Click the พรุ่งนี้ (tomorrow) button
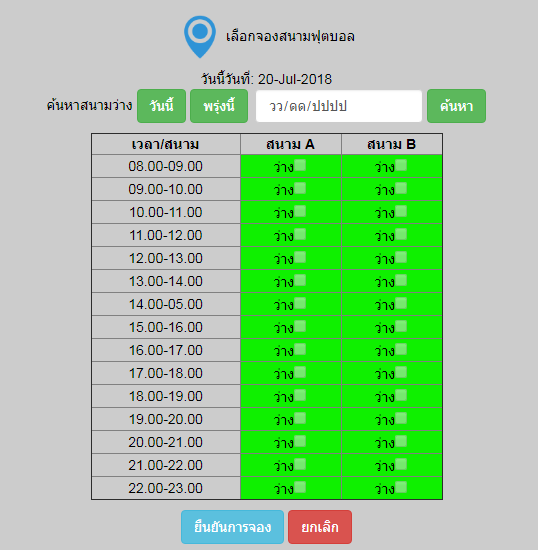 click(x=219, y=106)
